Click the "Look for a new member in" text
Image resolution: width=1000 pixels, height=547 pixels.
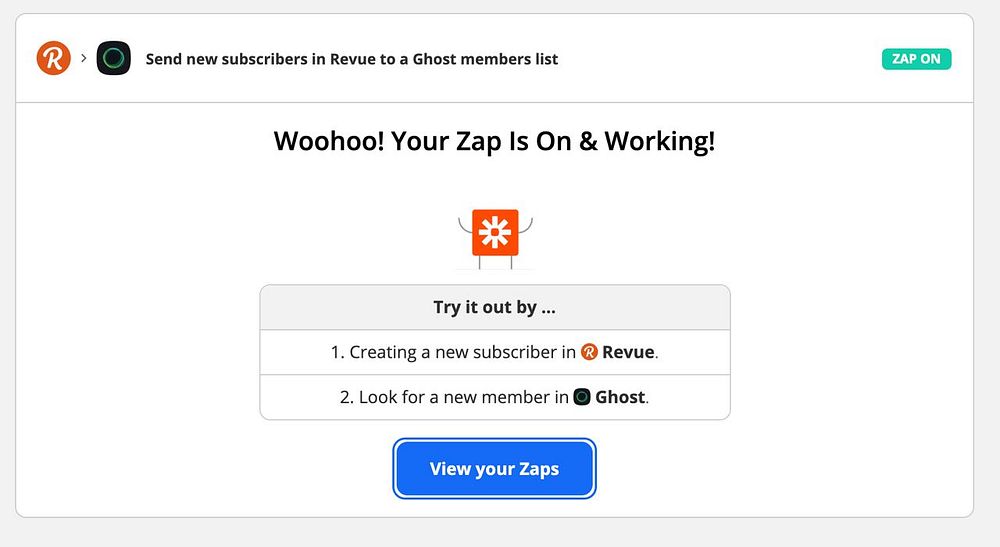click(463, 397)
